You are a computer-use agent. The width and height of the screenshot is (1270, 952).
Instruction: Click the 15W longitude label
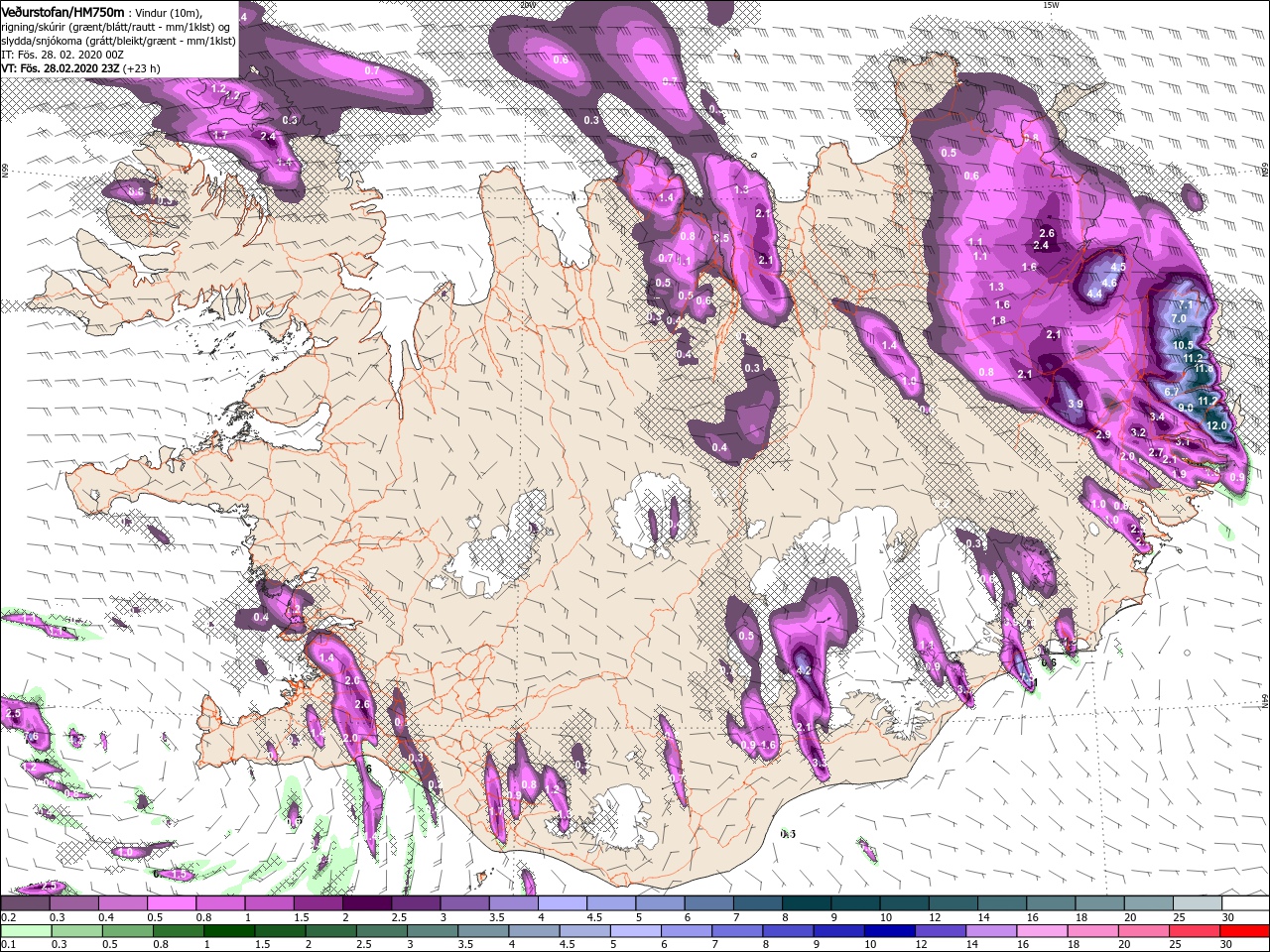tap(1050, 5)
